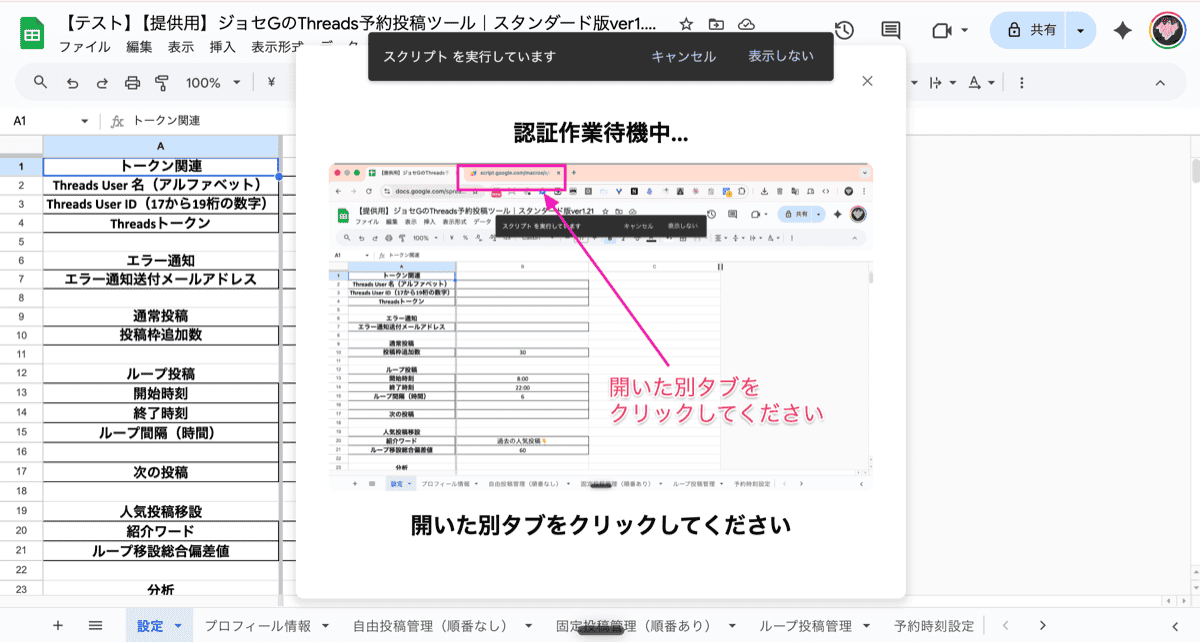Click the instruction screenshot image in dialog

point(601,325)
